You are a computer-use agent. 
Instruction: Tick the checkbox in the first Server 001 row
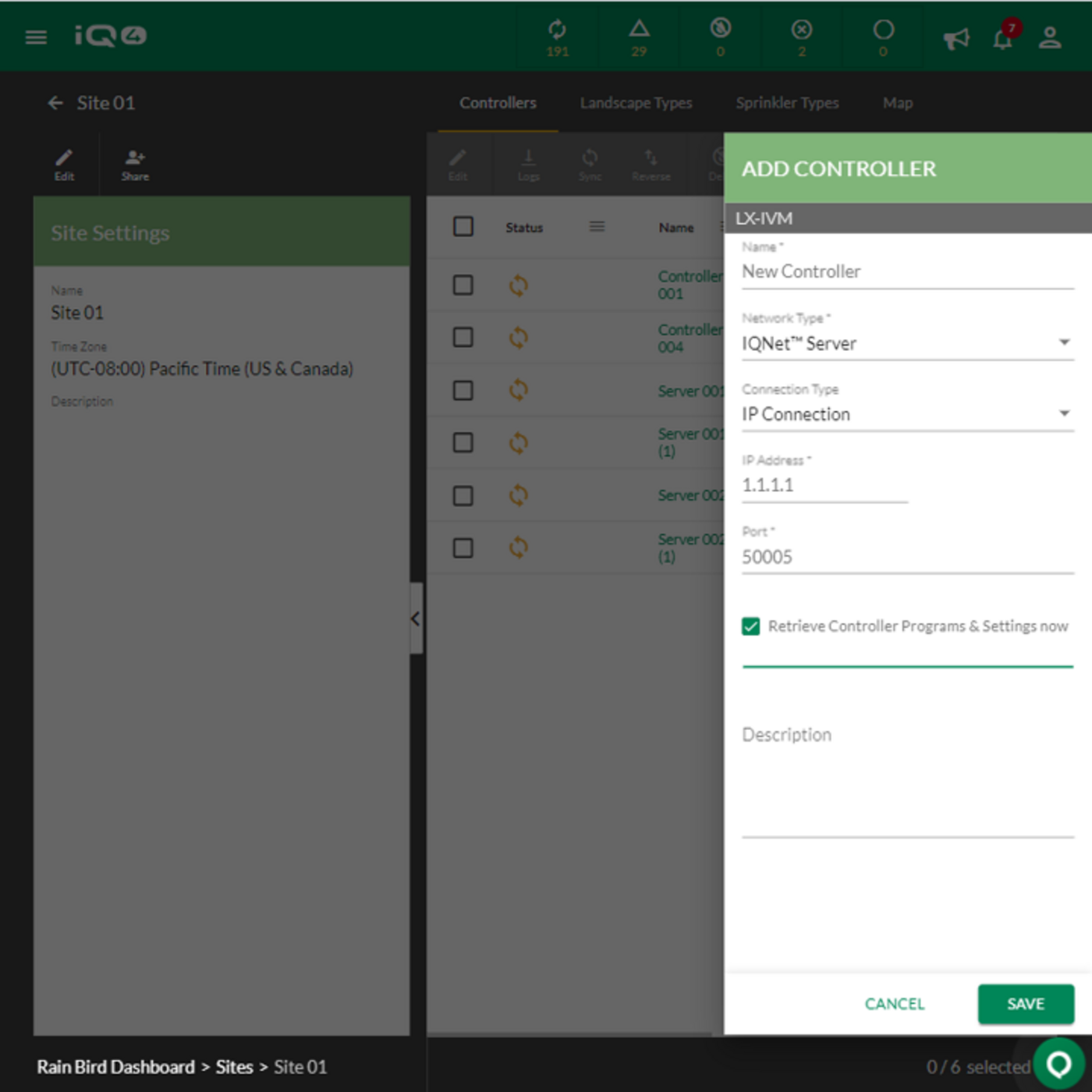coord(463,390)
